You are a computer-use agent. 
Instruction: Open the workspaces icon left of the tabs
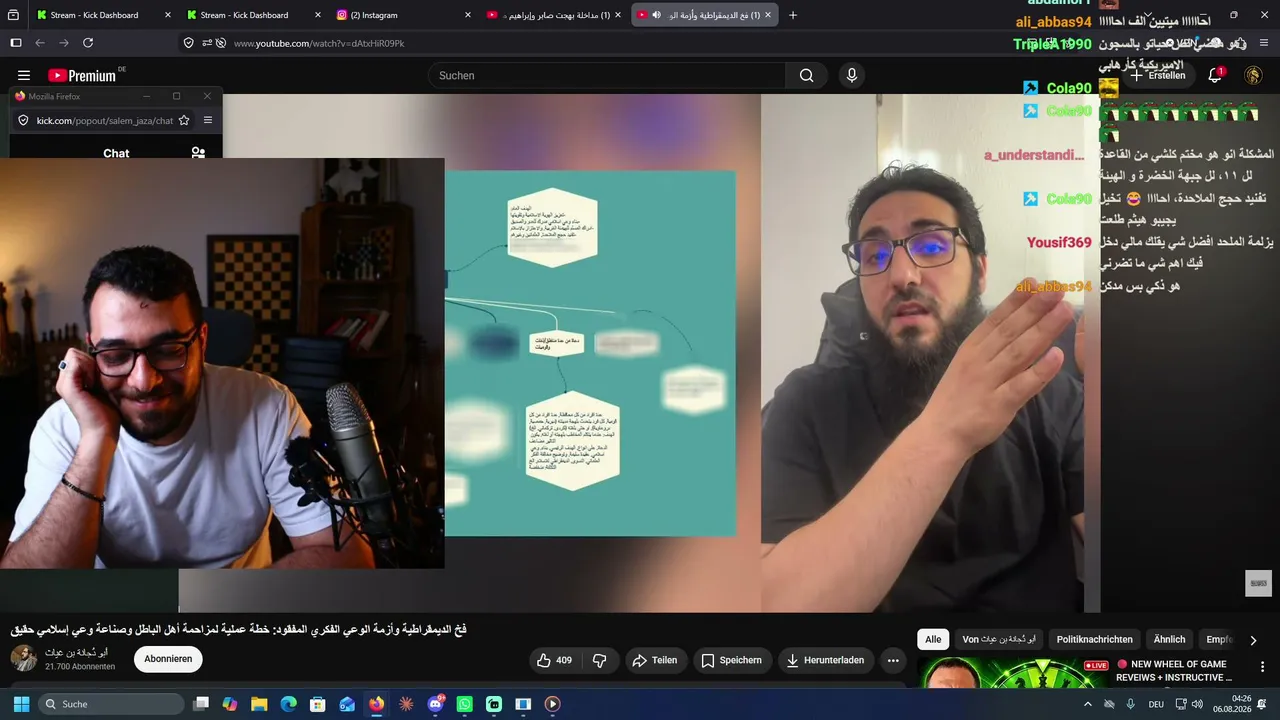point(14,15)
